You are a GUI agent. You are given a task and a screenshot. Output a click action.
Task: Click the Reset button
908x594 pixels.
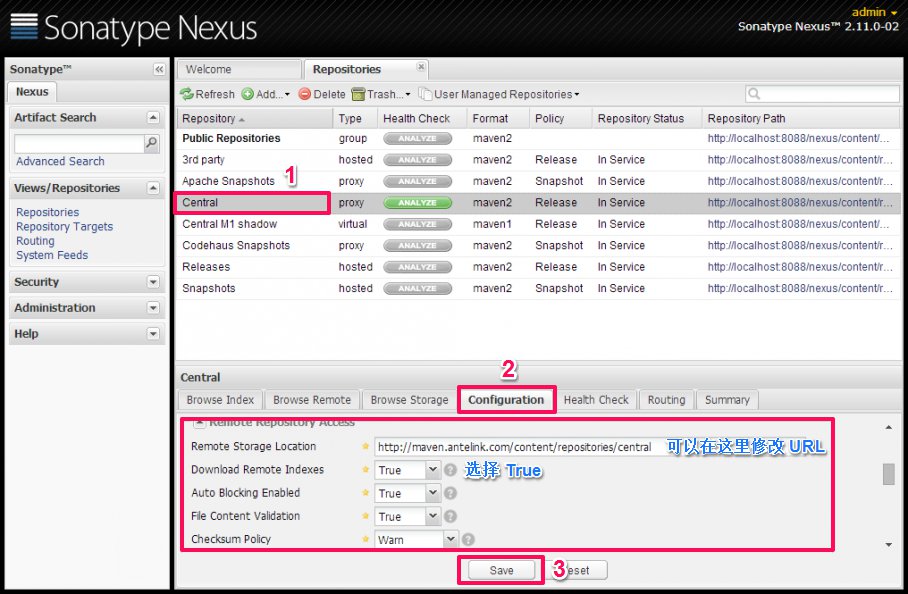(x=577, y=570)
